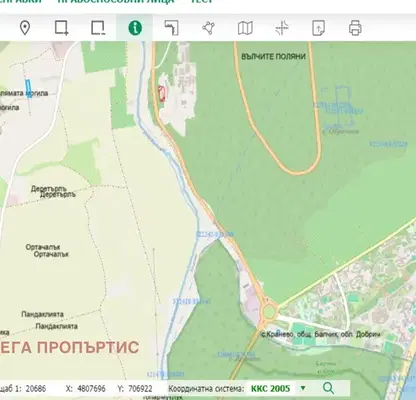Screen dimensions: 416x400
Task: Click the green magnifier search icon
Action: 329,388
